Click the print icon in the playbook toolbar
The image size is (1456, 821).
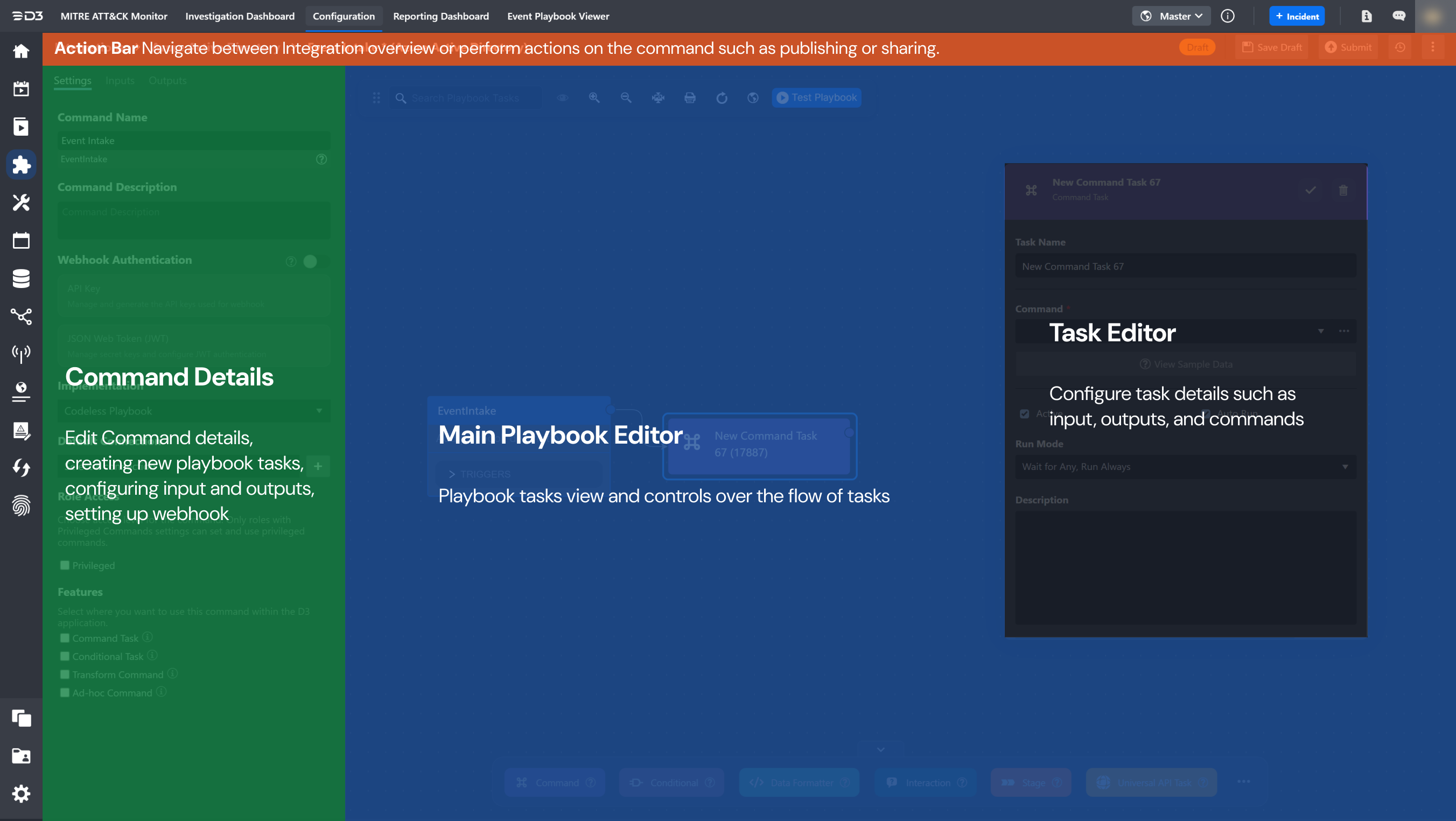pos(690,98)
